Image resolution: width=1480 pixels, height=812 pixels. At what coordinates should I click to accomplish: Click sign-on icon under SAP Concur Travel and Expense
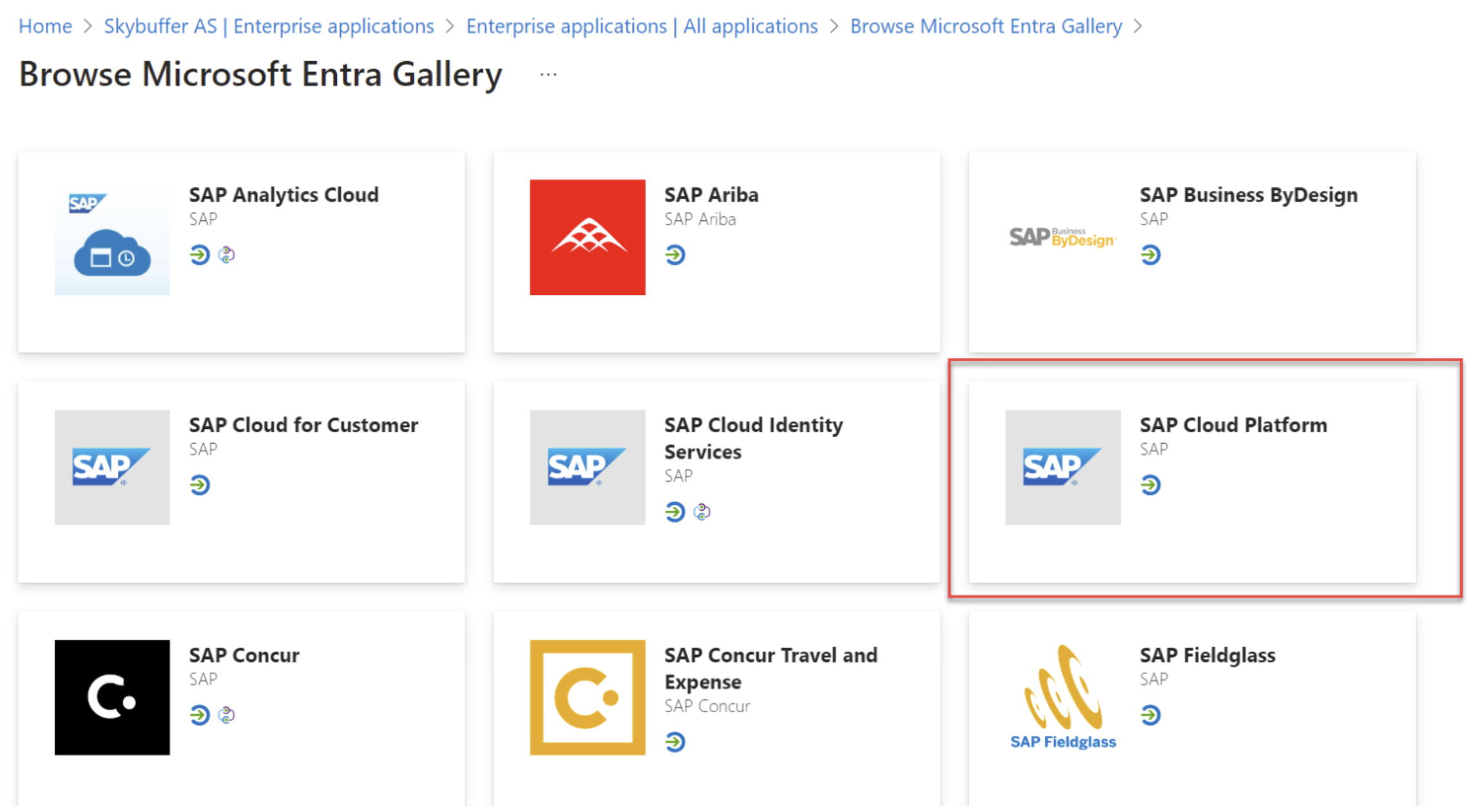pyautogui.click(x=675, y=742)
